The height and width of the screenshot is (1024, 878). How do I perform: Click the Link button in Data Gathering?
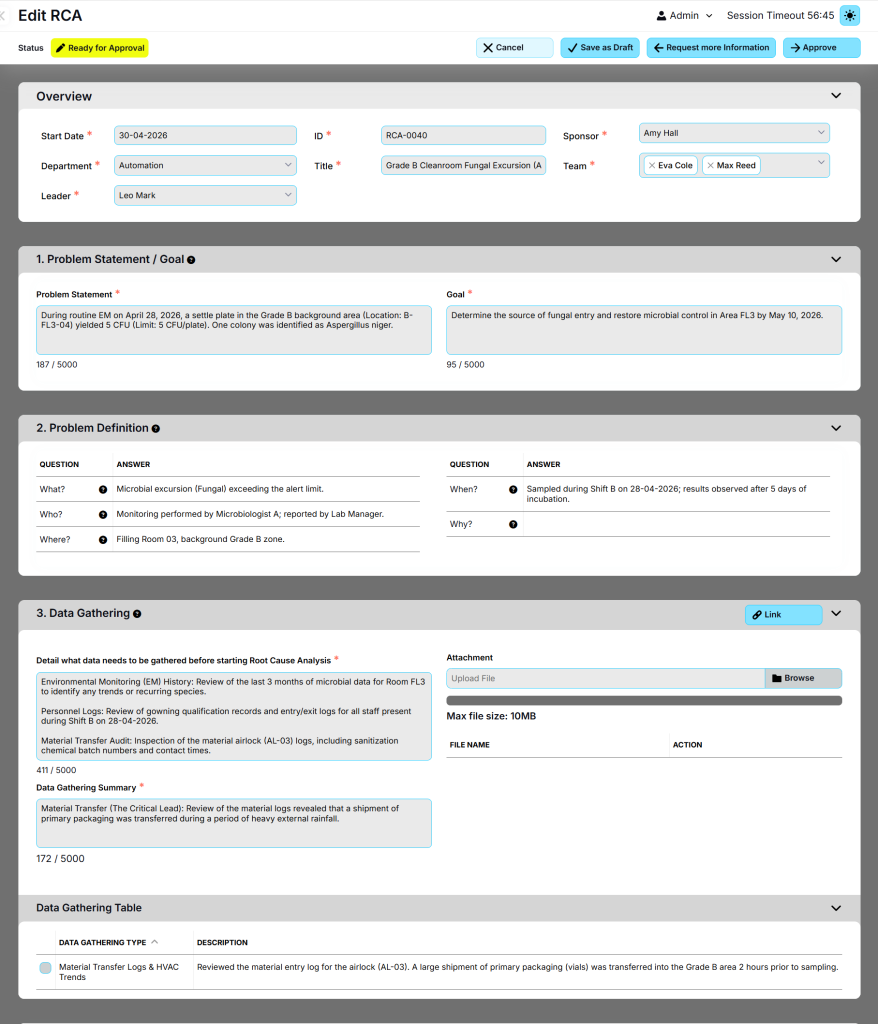tap(783, 615)
